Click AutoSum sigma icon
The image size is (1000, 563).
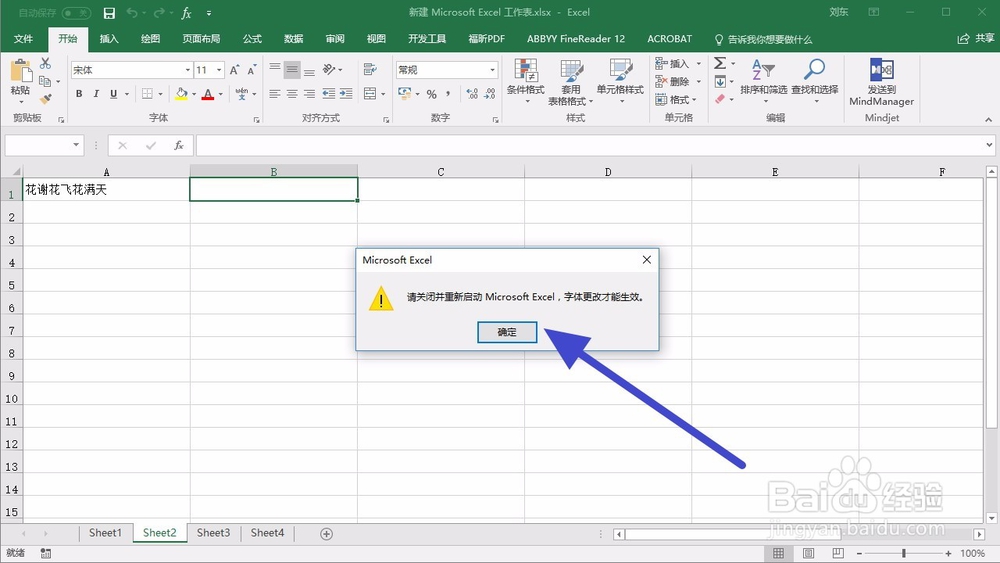(x=720, y=63)
